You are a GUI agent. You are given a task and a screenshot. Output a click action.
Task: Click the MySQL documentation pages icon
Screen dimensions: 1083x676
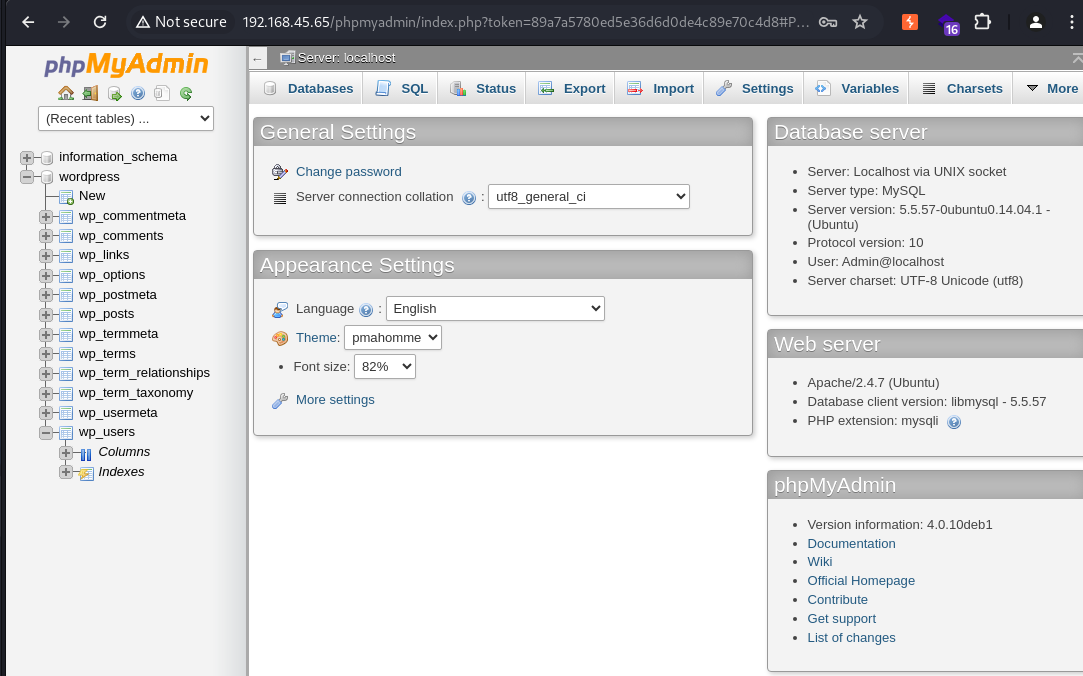162,93
